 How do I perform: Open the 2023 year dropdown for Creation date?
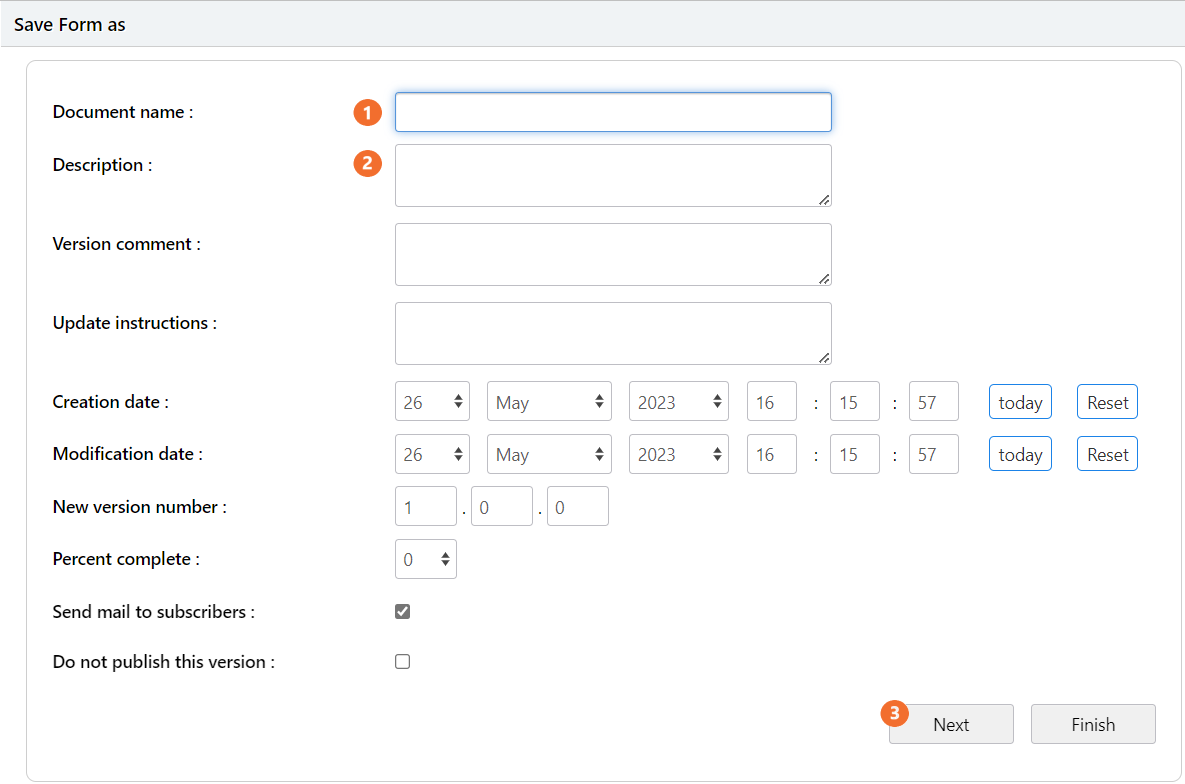(678, 401)
